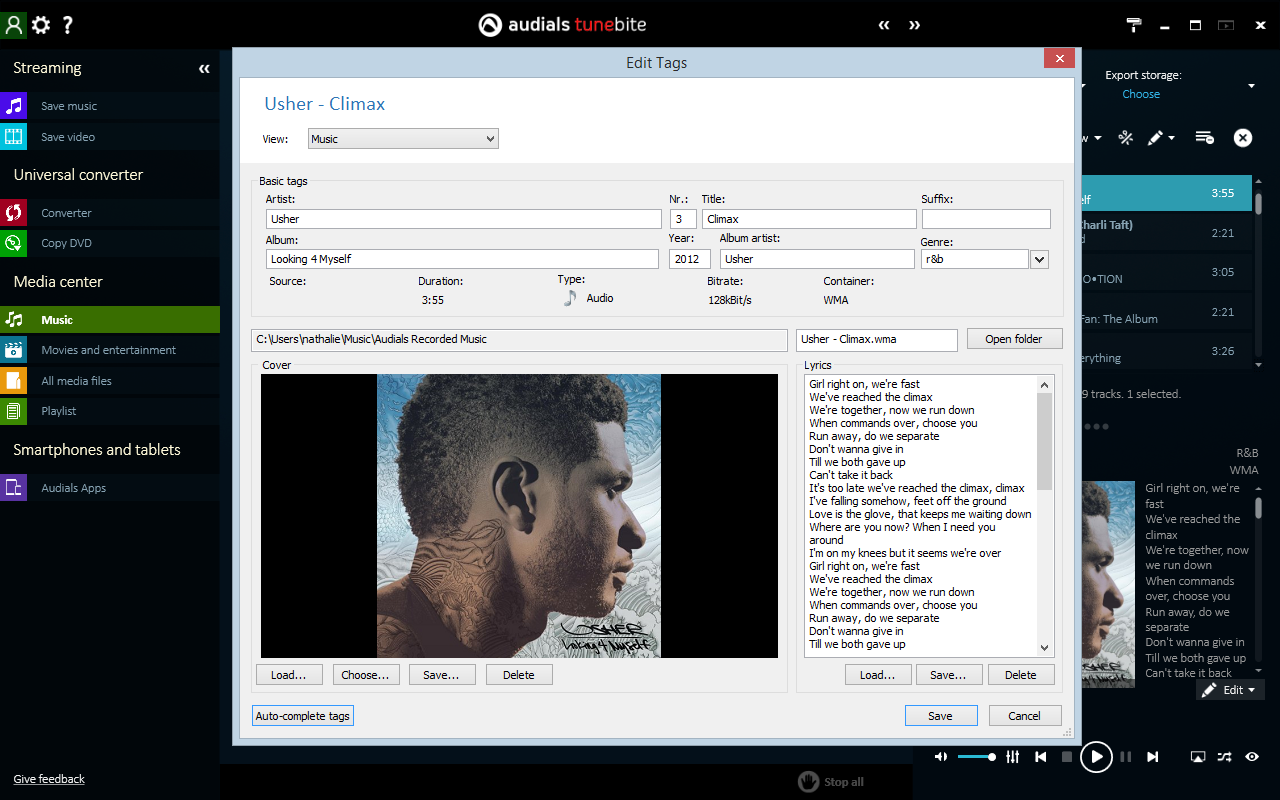The width and height of the screenshot is (1280, 800).
Task: Open the Edit dropdown below lyrics preview
Action: pos(1231,690)
